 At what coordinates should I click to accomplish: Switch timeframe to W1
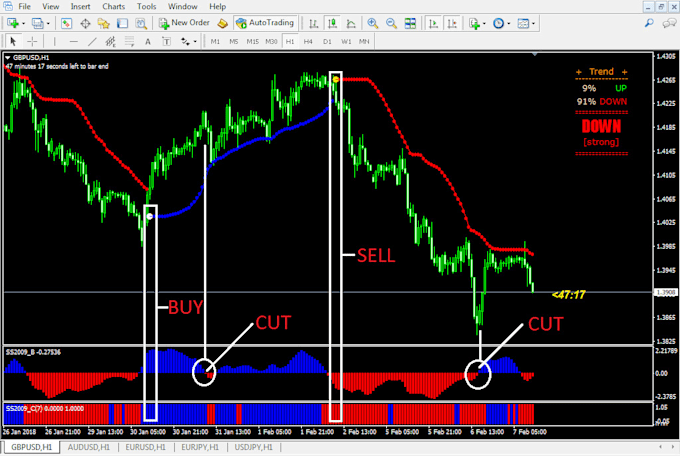click(x=346, y=42)
